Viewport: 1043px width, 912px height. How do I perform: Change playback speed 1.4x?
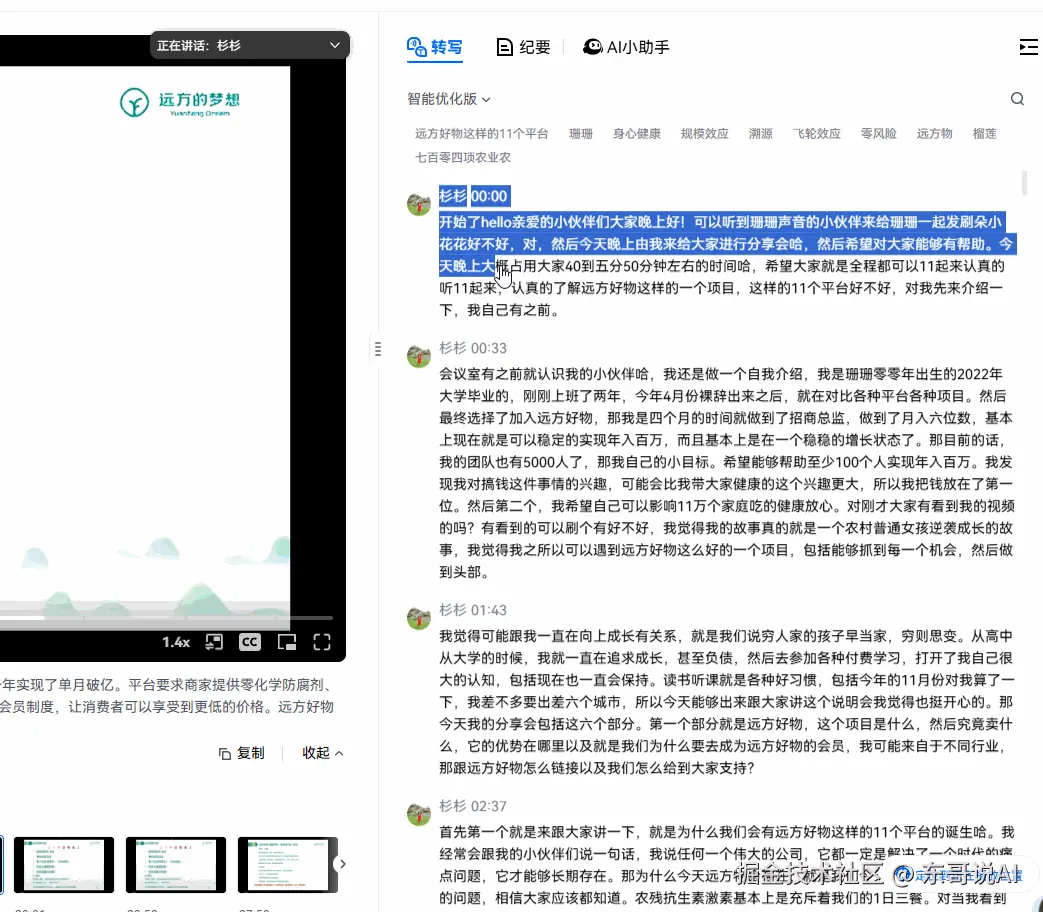tap(176, 642)
